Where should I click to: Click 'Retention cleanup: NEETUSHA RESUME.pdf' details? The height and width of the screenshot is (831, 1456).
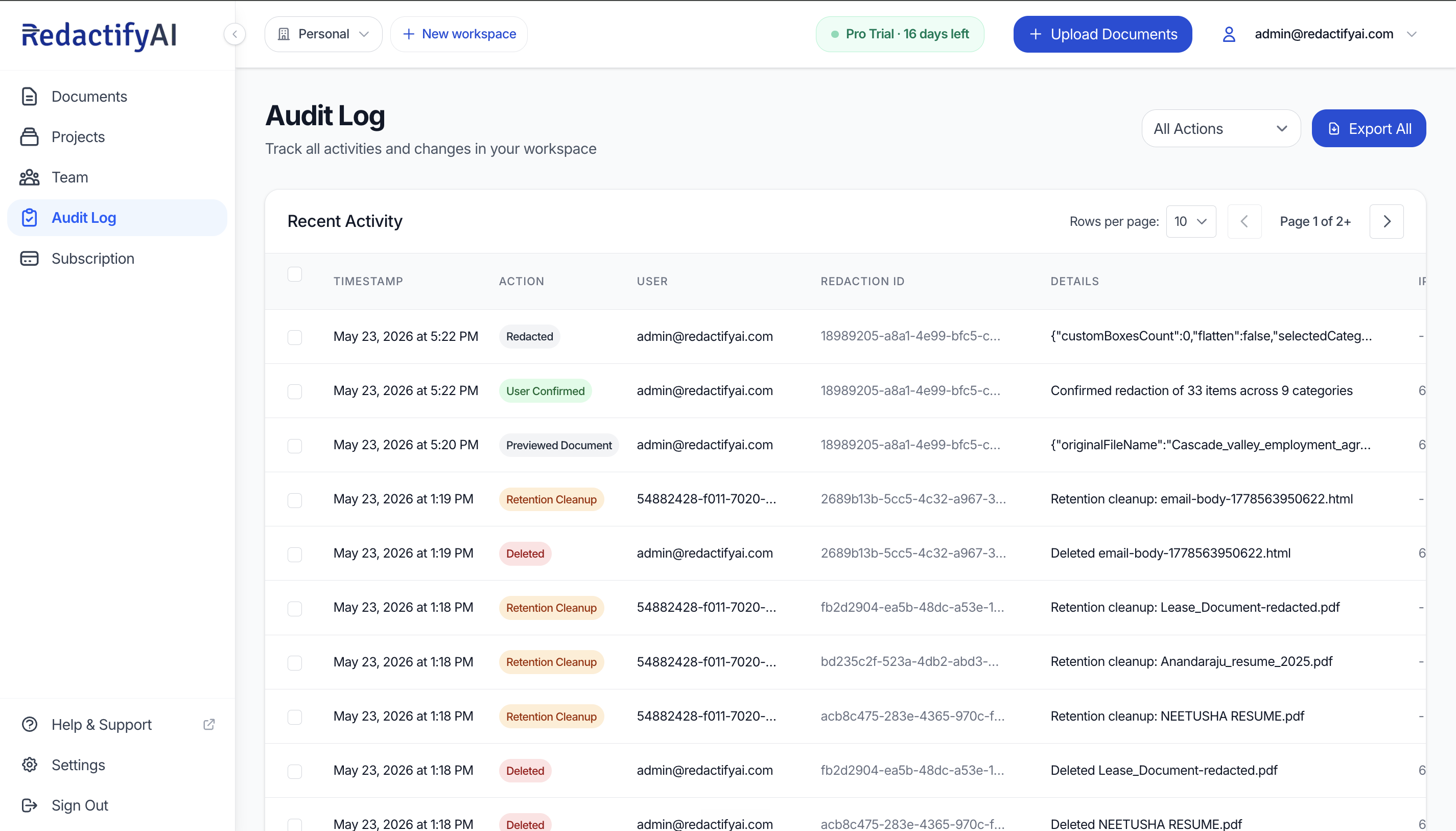(1177, 717)
